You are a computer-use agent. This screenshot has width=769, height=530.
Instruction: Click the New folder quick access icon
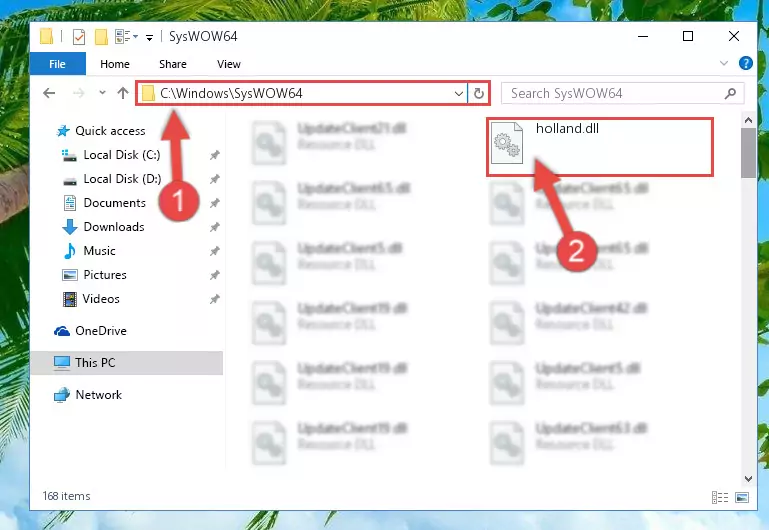point(101,37)
